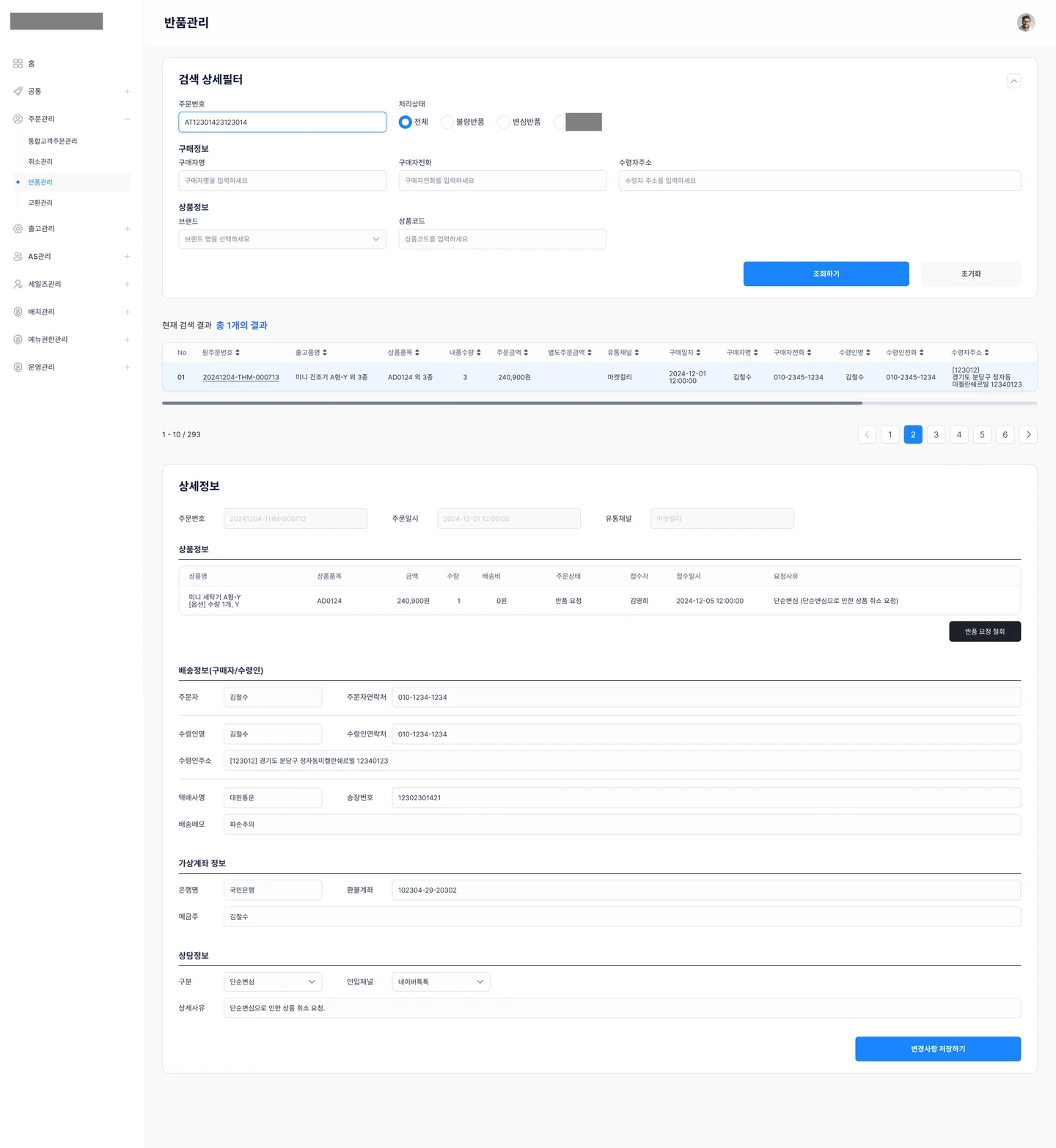This screenshot has height=1148, width=1056.
Task: Click the 홈 grid icon in sidebar
Action: (x=18, y=64)
